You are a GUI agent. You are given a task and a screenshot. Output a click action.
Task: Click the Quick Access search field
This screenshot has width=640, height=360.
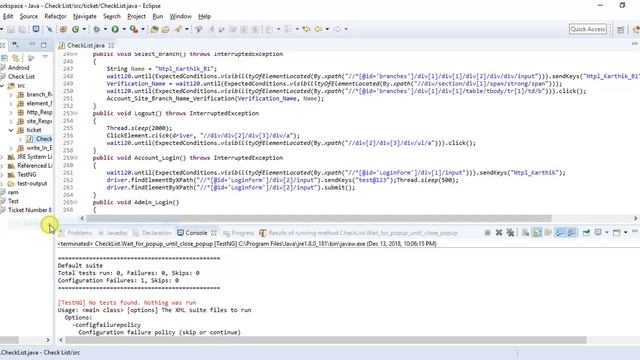[588, 29]
